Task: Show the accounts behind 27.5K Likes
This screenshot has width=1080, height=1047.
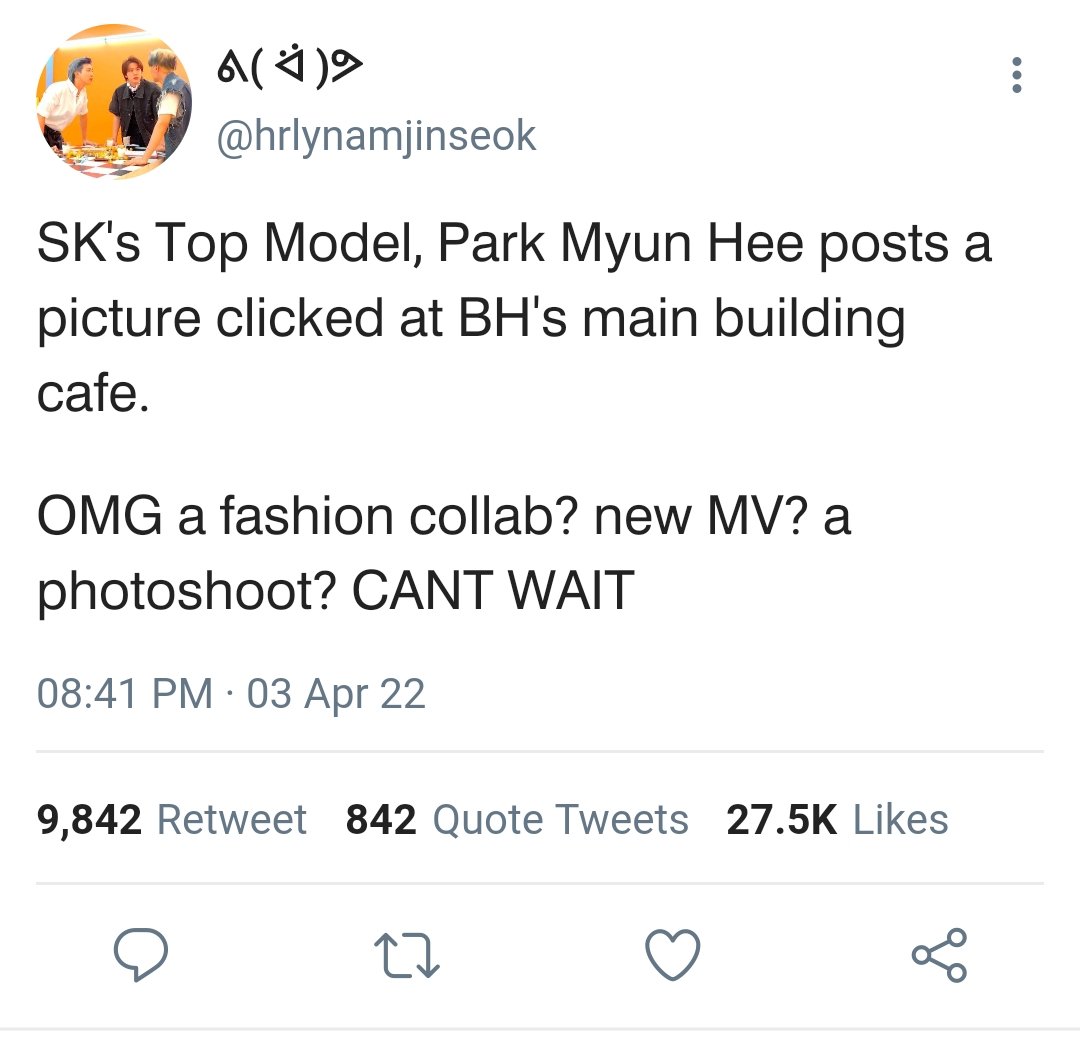Action: pyautogui.click(x=838, y=820)
